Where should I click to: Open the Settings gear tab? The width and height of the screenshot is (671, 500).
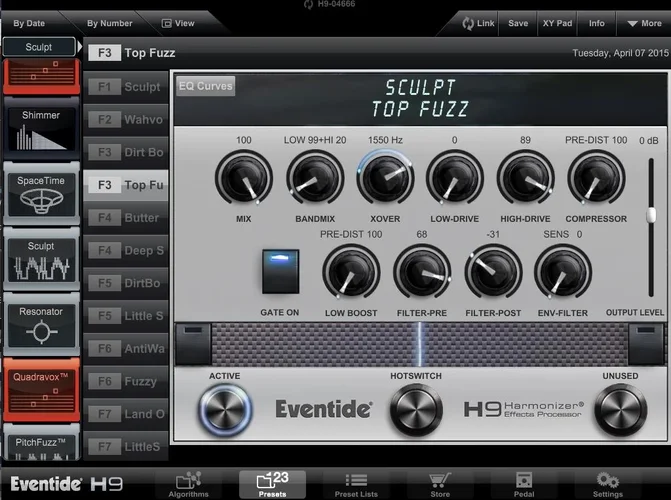tap(608, 485)
